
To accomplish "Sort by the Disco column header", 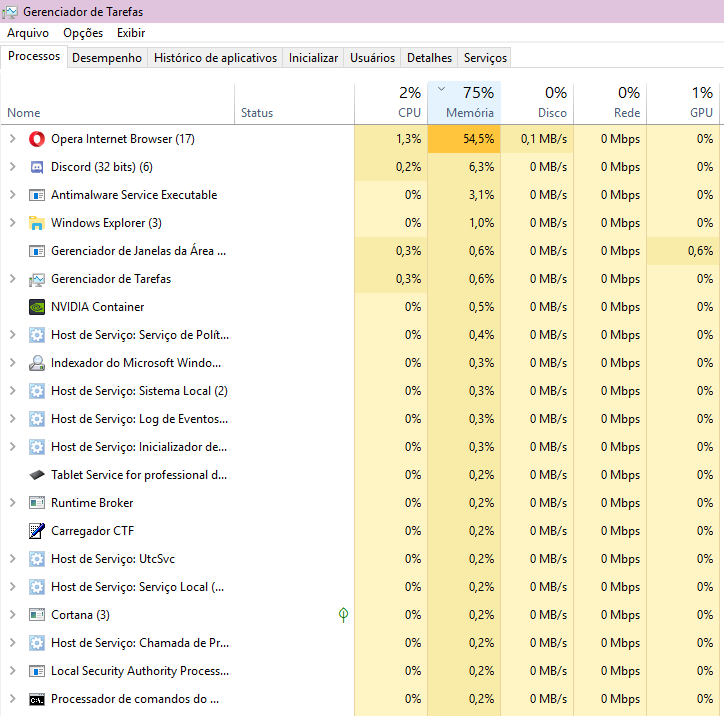I will coord(537,103).
